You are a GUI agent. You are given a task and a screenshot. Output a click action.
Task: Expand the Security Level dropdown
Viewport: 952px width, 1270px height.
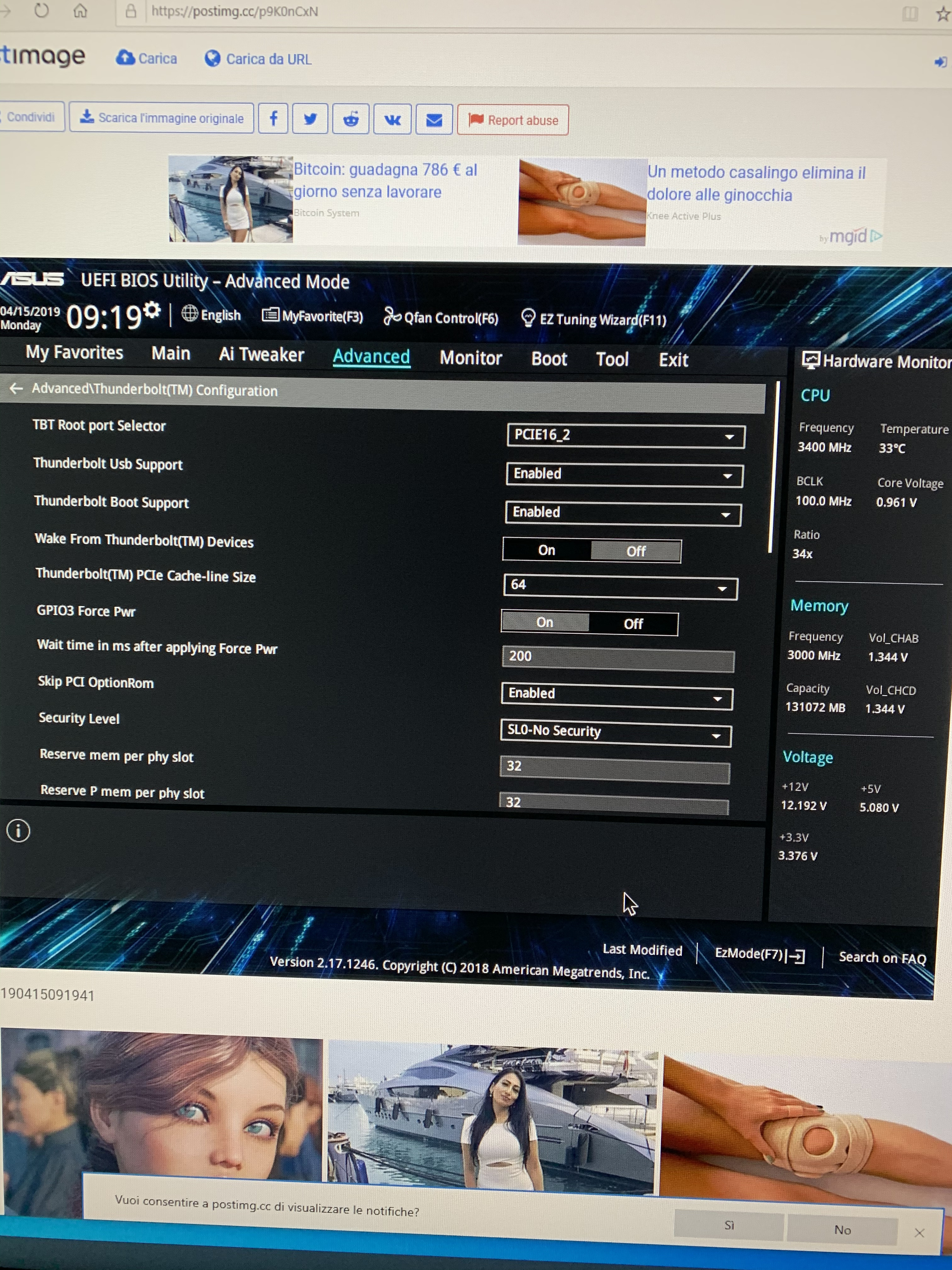pyautogui.click(x=615, y=733)
